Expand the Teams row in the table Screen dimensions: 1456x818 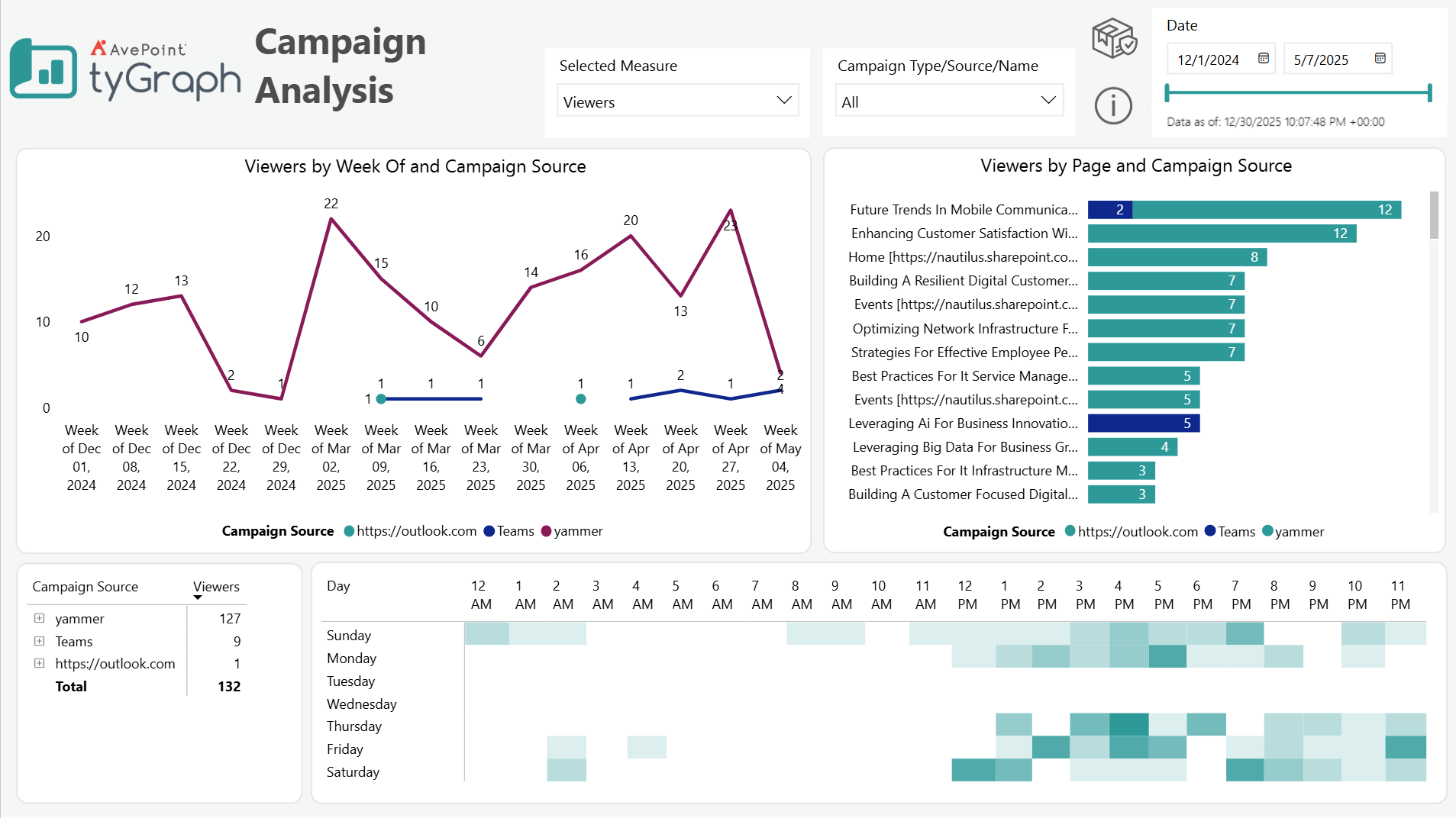(x=38, y=641)
